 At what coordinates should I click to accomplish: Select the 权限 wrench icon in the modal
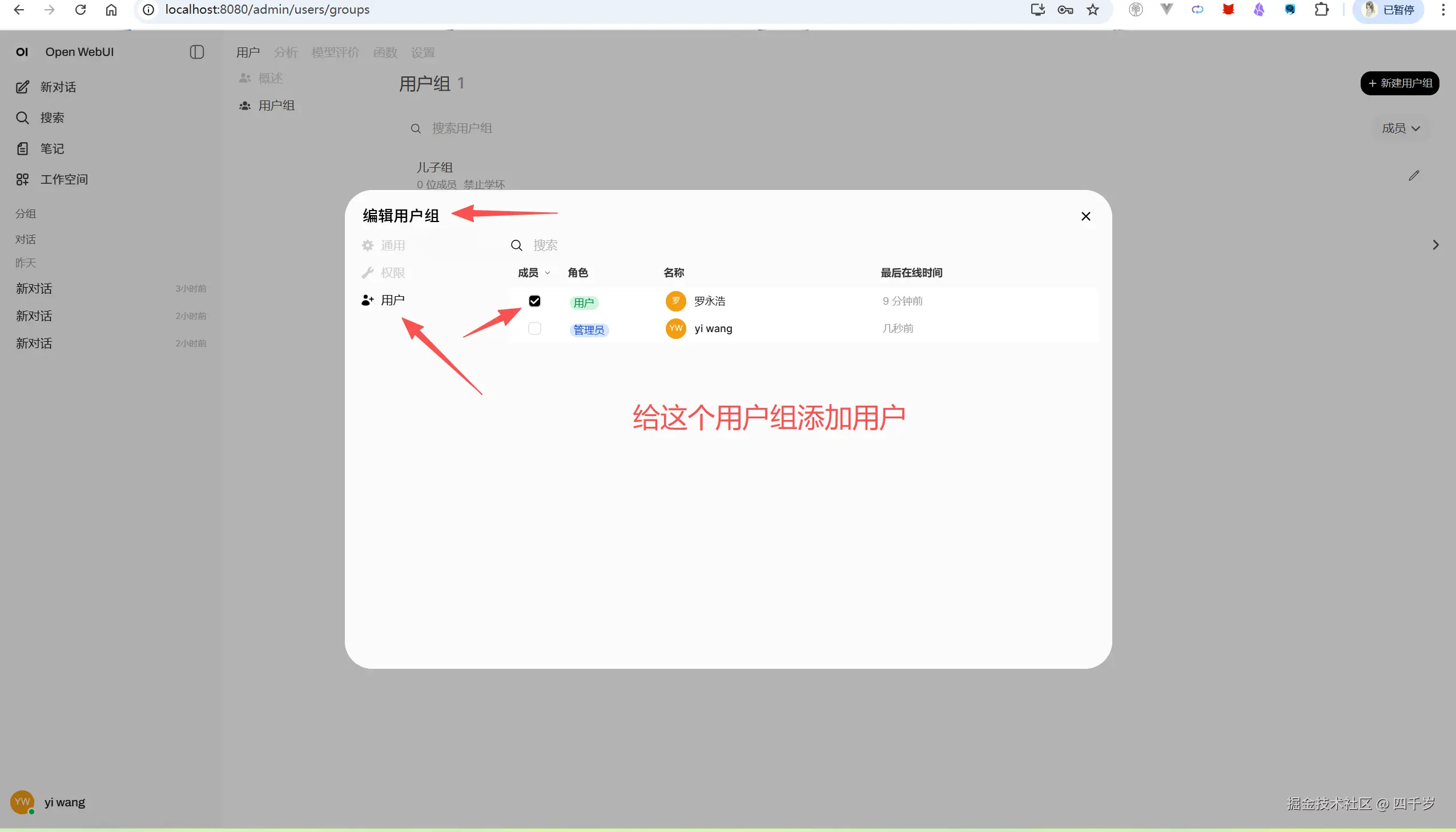[368, 273]
